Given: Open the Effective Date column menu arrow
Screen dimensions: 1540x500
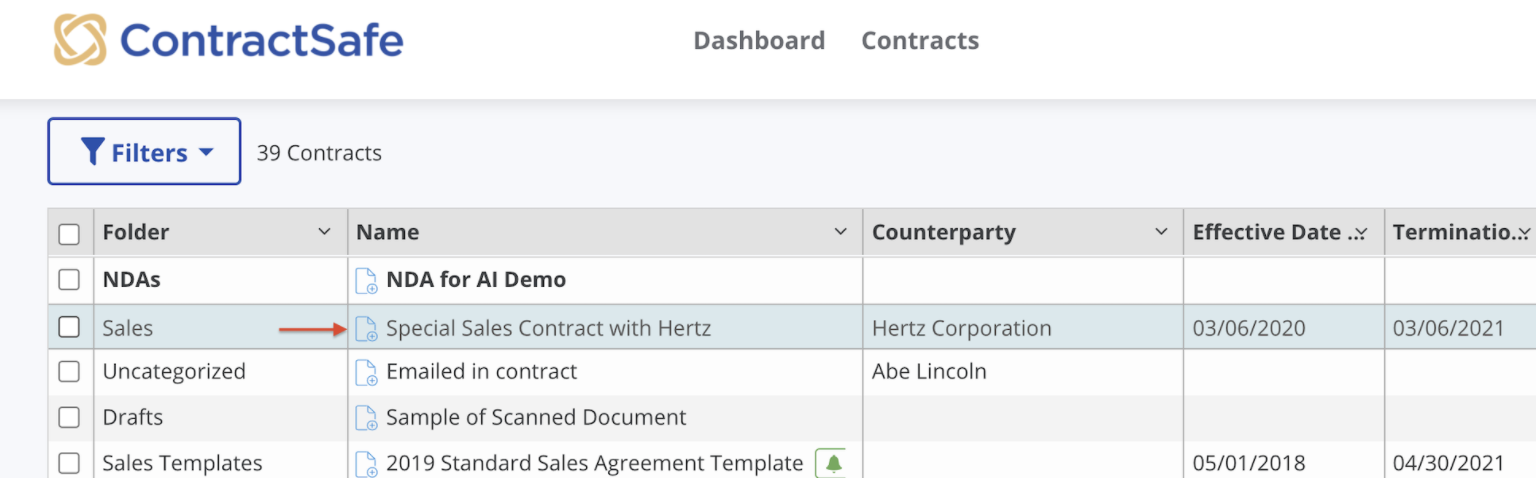Looking at the screenshot, I should [x=1360, y=233].
